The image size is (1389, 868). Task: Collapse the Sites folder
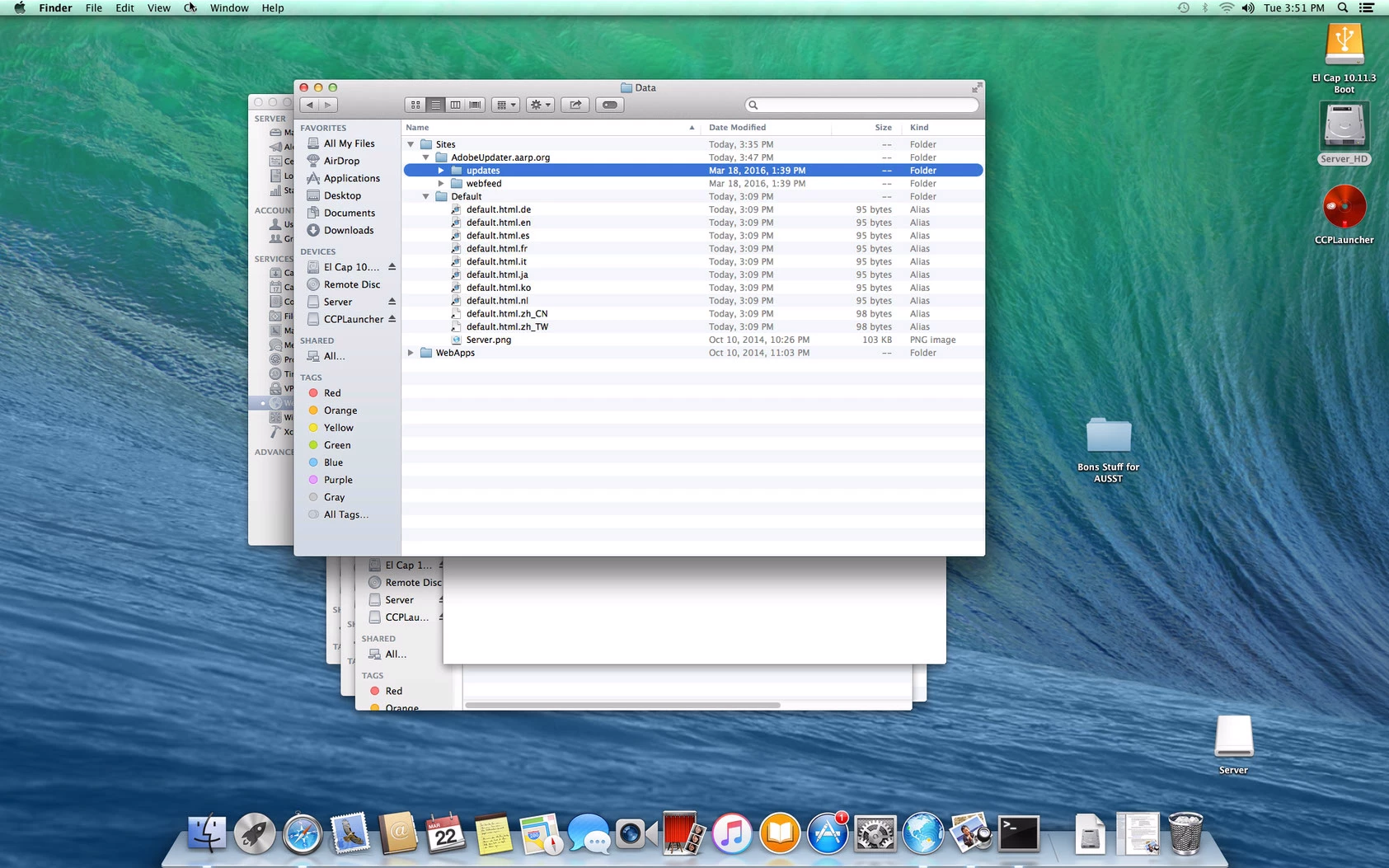coord(411,144)
